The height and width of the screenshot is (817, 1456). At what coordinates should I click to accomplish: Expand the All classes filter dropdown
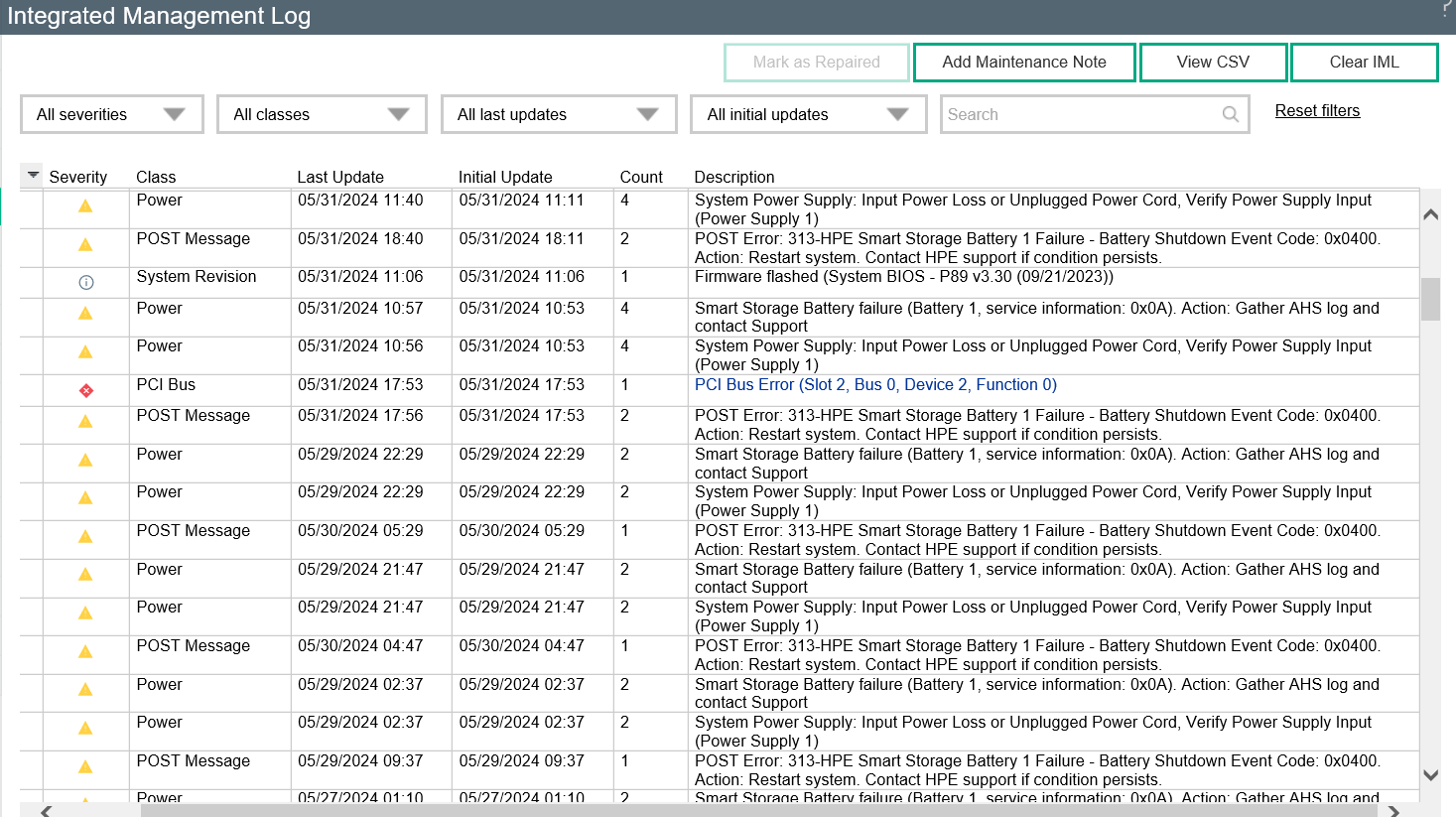[x=322, y=114]
